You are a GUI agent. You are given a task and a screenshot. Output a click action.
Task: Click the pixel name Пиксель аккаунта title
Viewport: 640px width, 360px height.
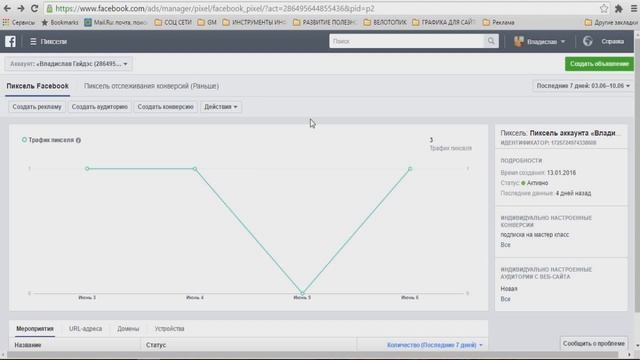575,133
